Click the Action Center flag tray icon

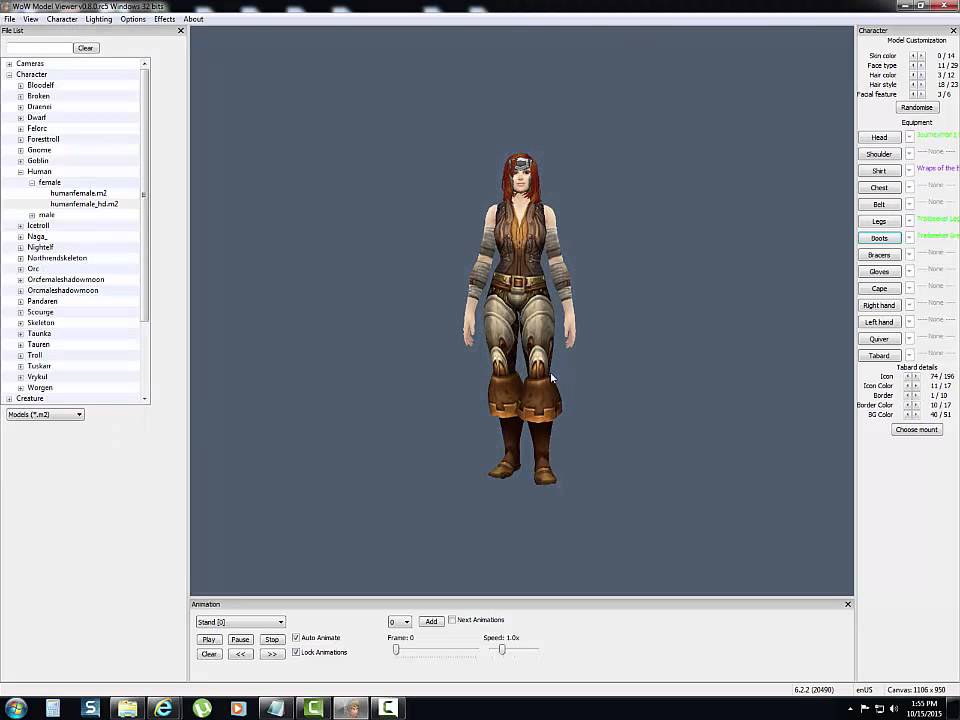coord(864,708)
